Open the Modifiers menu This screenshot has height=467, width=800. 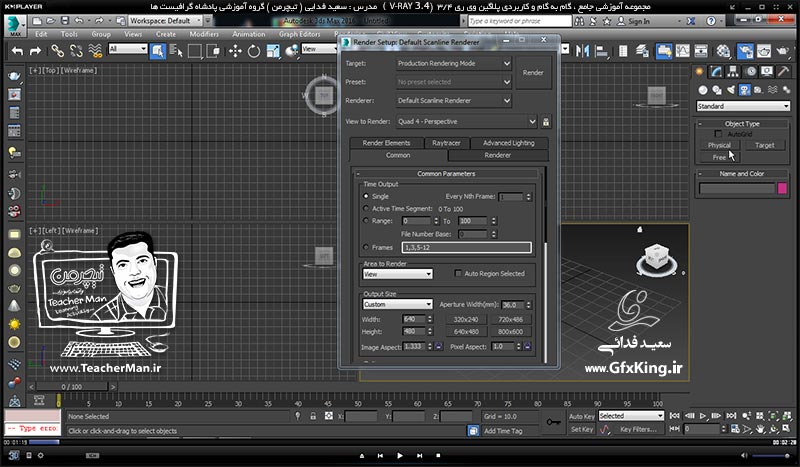pos(204,34)
